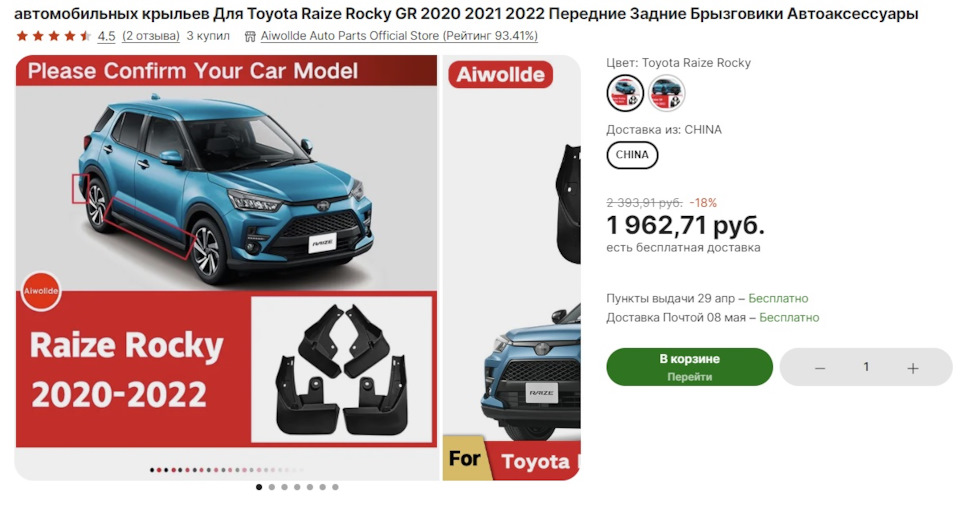This screenshot has width=960, height=507.
Task: Click the quantity input field
Action: tap(866, 367)
